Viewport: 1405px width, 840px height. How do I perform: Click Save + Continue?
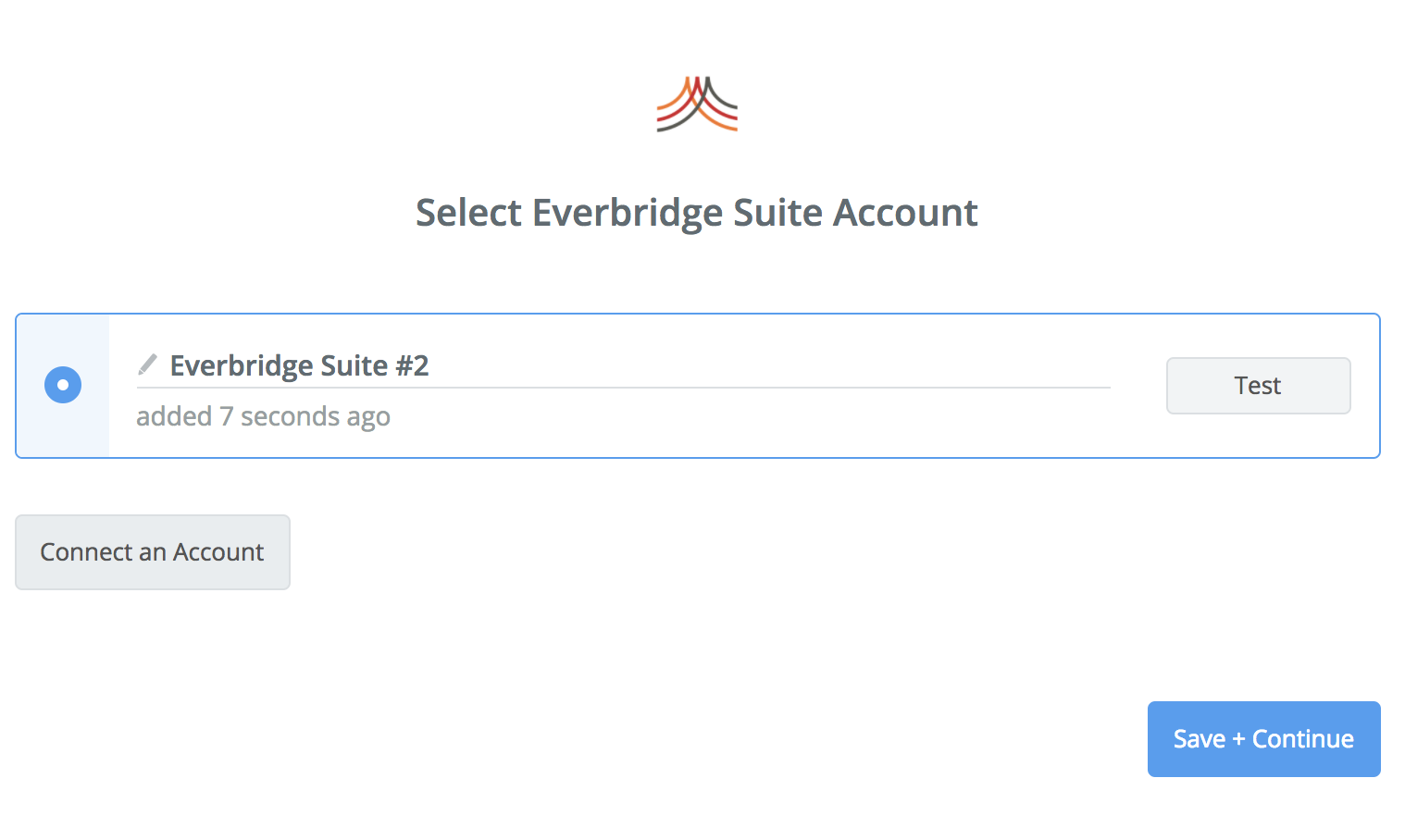[1263, 739]
